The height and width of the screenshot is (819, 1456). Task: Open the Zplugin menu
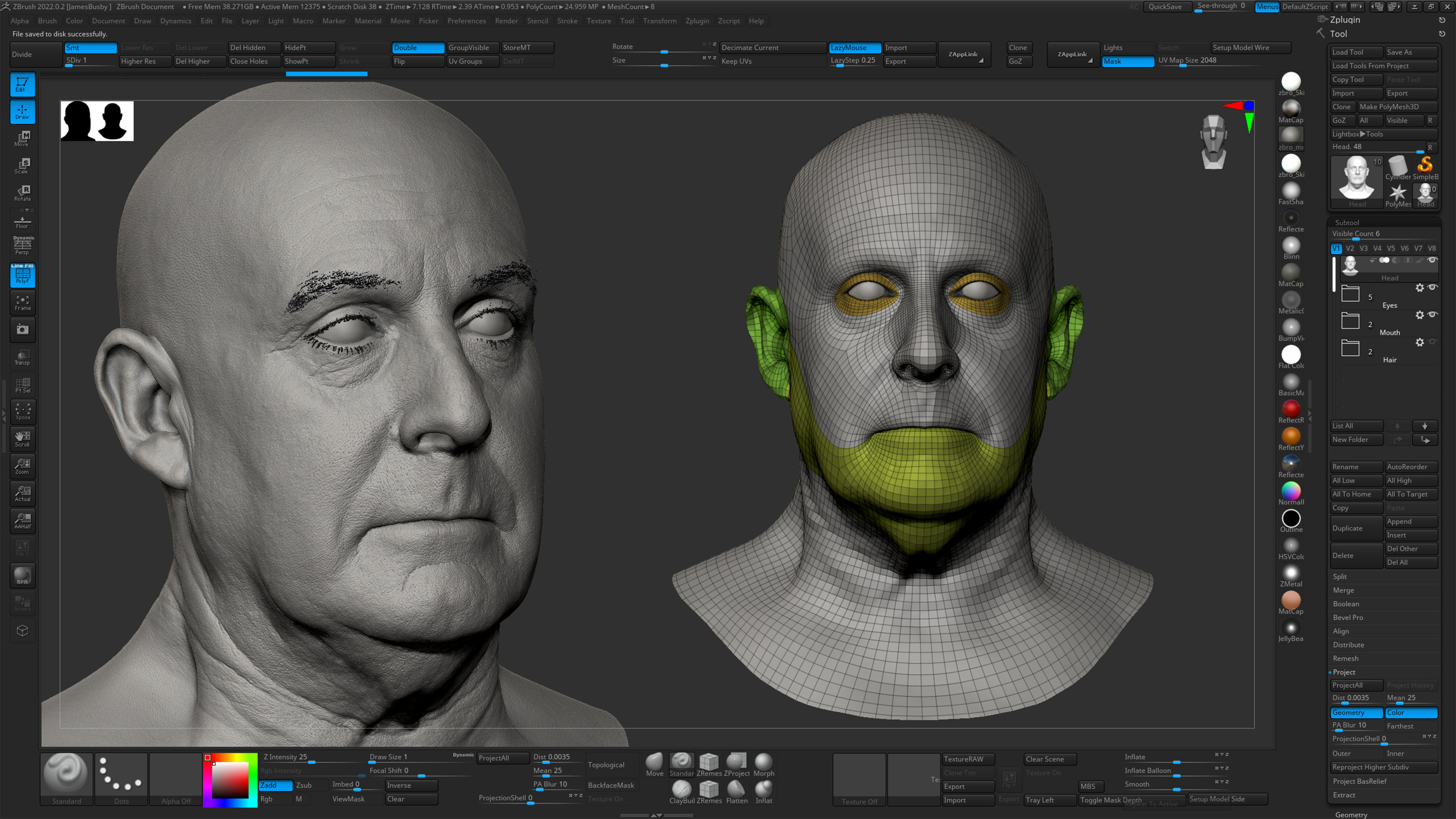(x=697, y=21)
